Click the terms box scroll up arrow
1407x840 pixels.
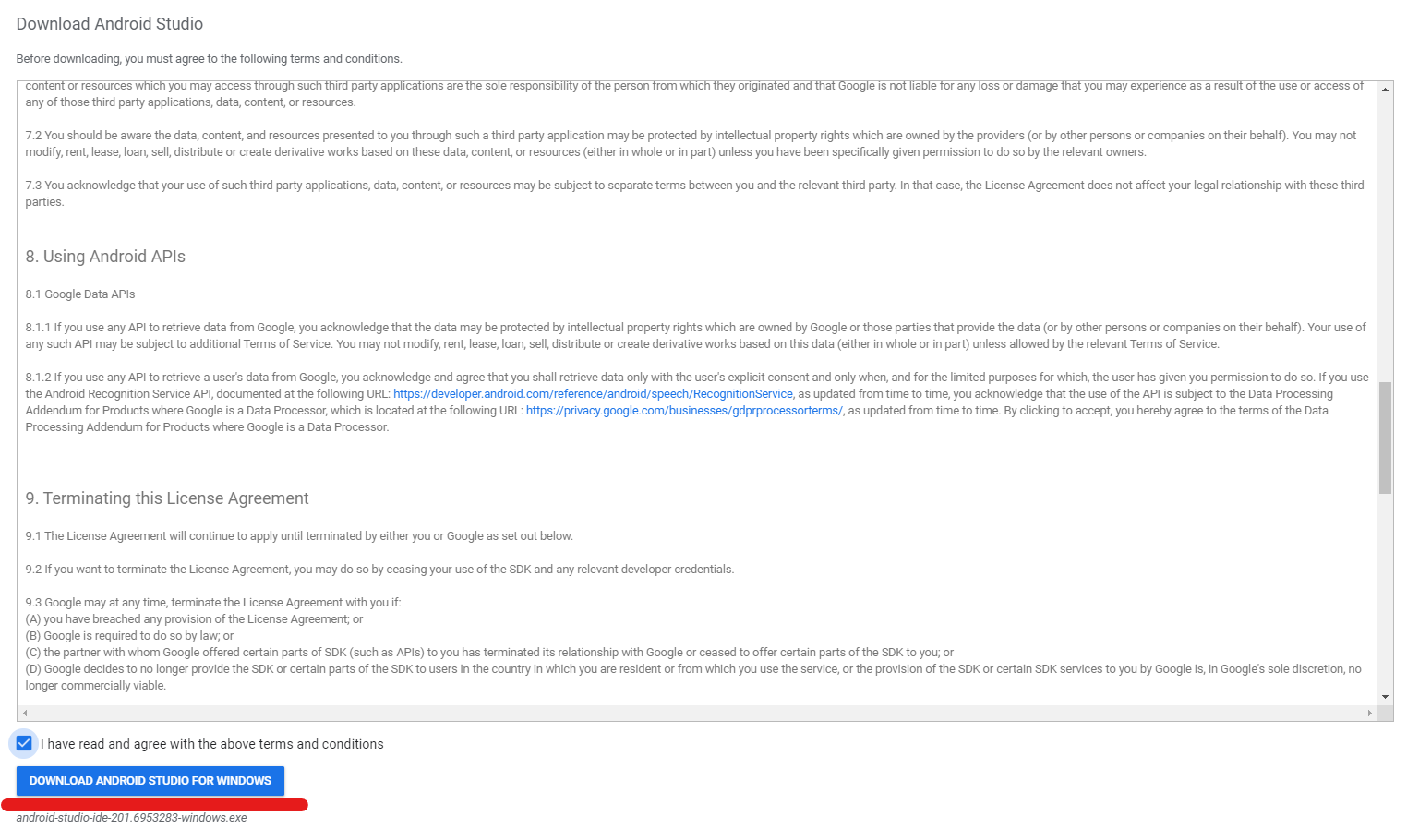tap(1385, 90)
